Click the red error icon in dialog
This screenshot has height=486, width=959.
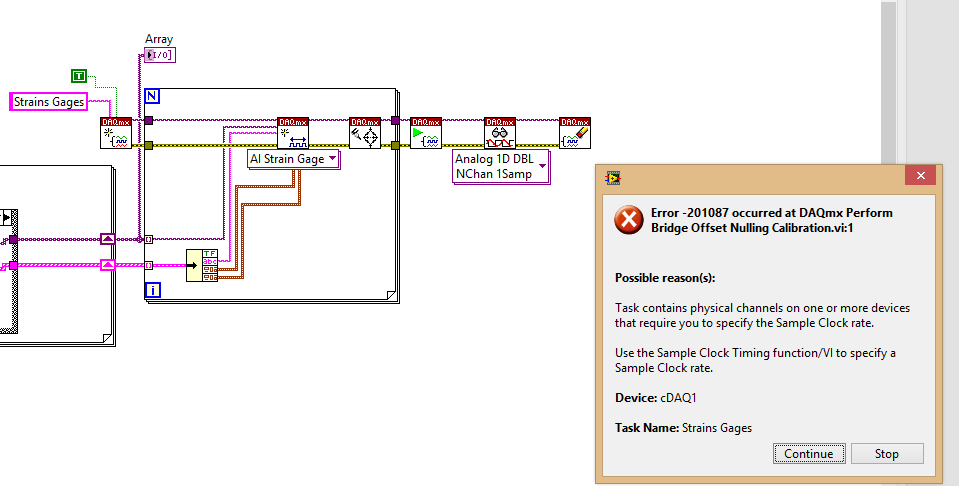coord(629,220)
